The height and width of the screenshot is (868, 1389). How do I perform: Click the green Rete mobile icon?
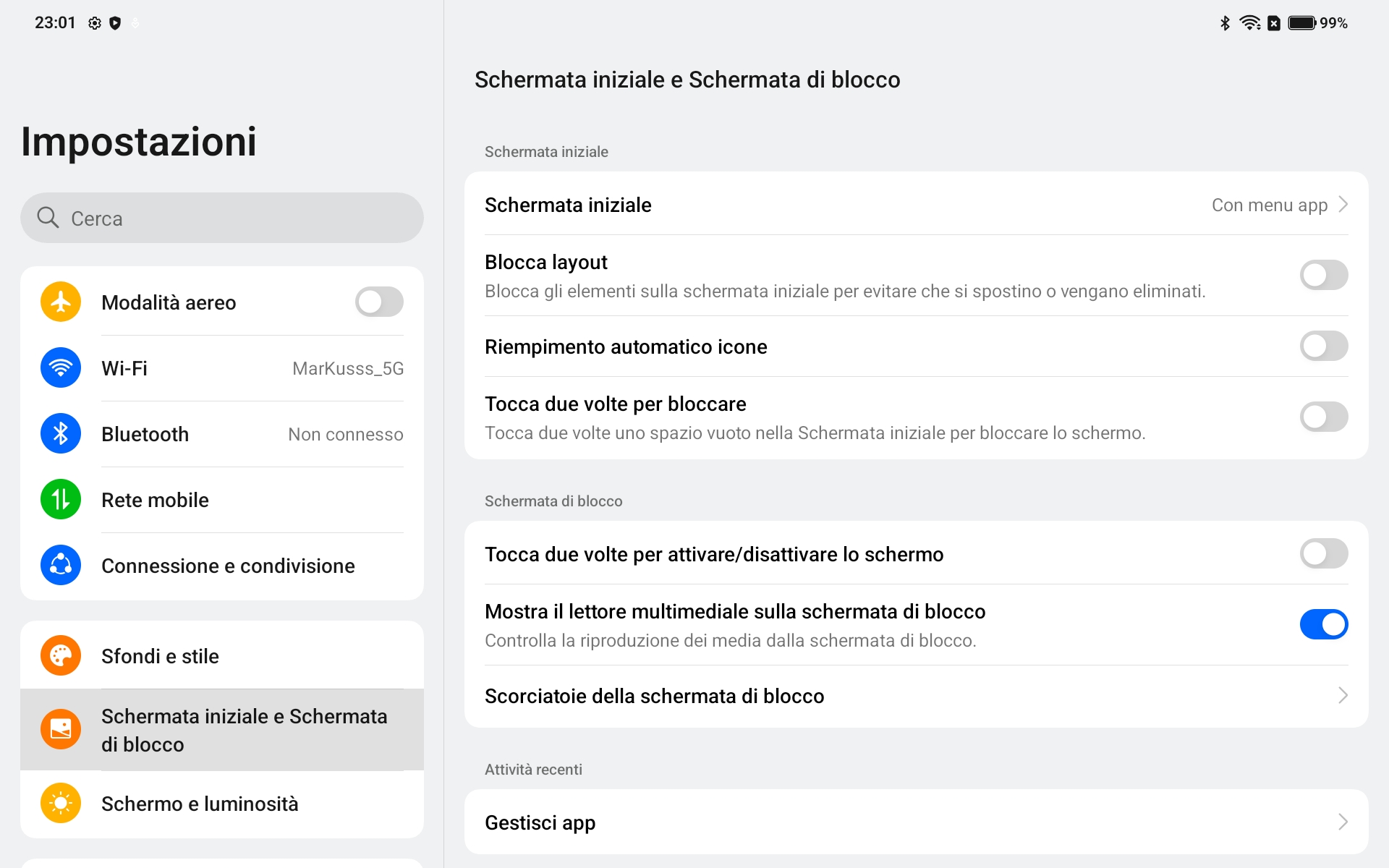pyautogui.click(x=61, y=499)
